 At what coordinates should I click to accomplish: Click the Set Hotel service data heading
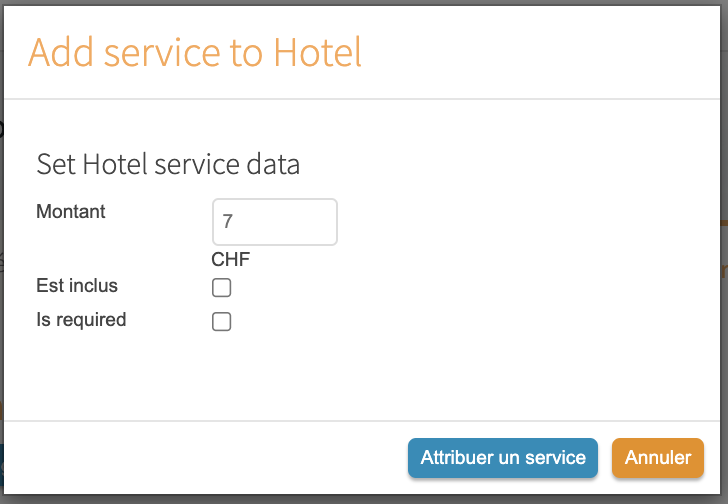click(168, 164)
